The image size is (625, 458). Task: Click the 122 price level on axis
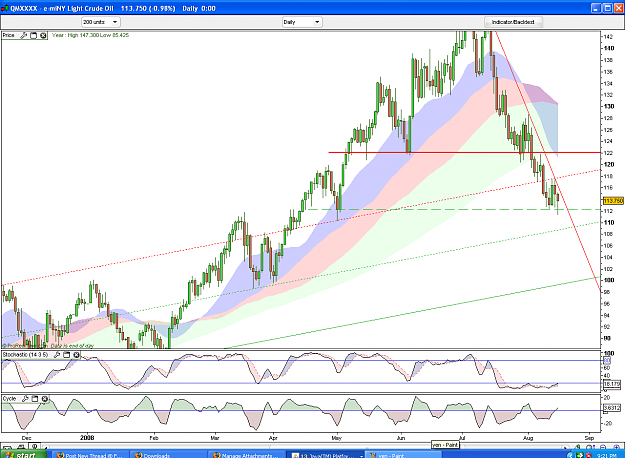coord(608,153)
